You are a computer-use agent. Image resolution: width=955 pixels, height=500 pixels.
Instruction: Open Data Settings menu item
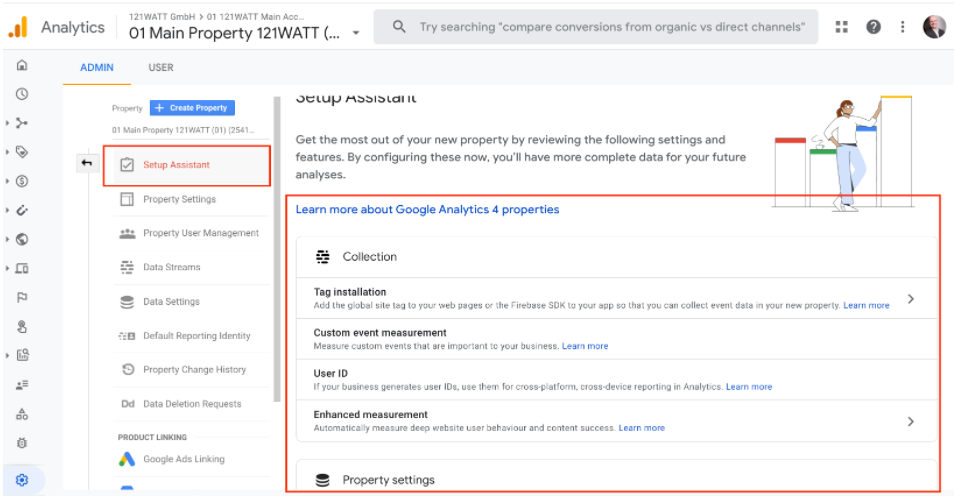192,301
